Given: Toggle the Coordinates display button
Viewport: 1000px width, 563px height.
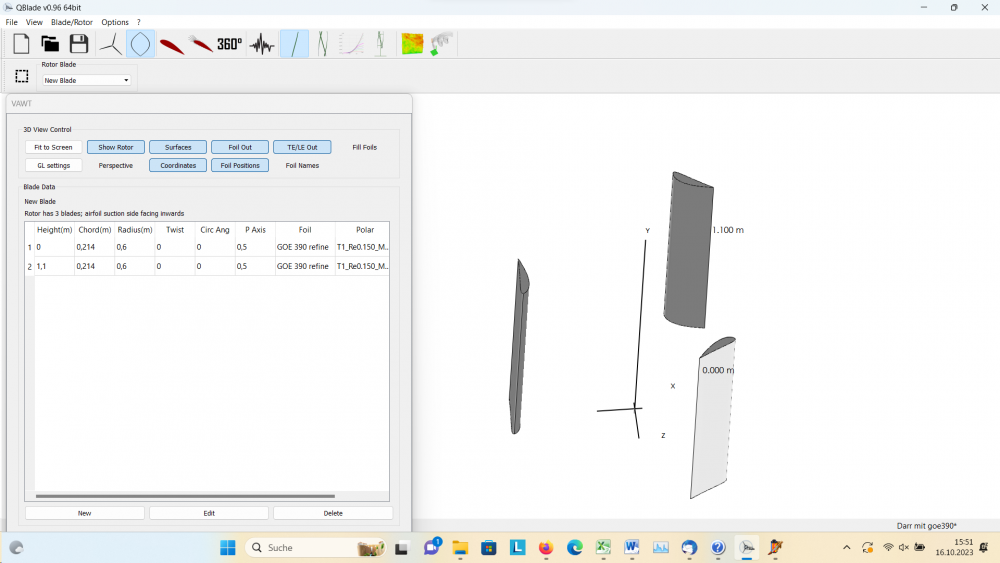Looking at the screenshot, I should [178, 165].
